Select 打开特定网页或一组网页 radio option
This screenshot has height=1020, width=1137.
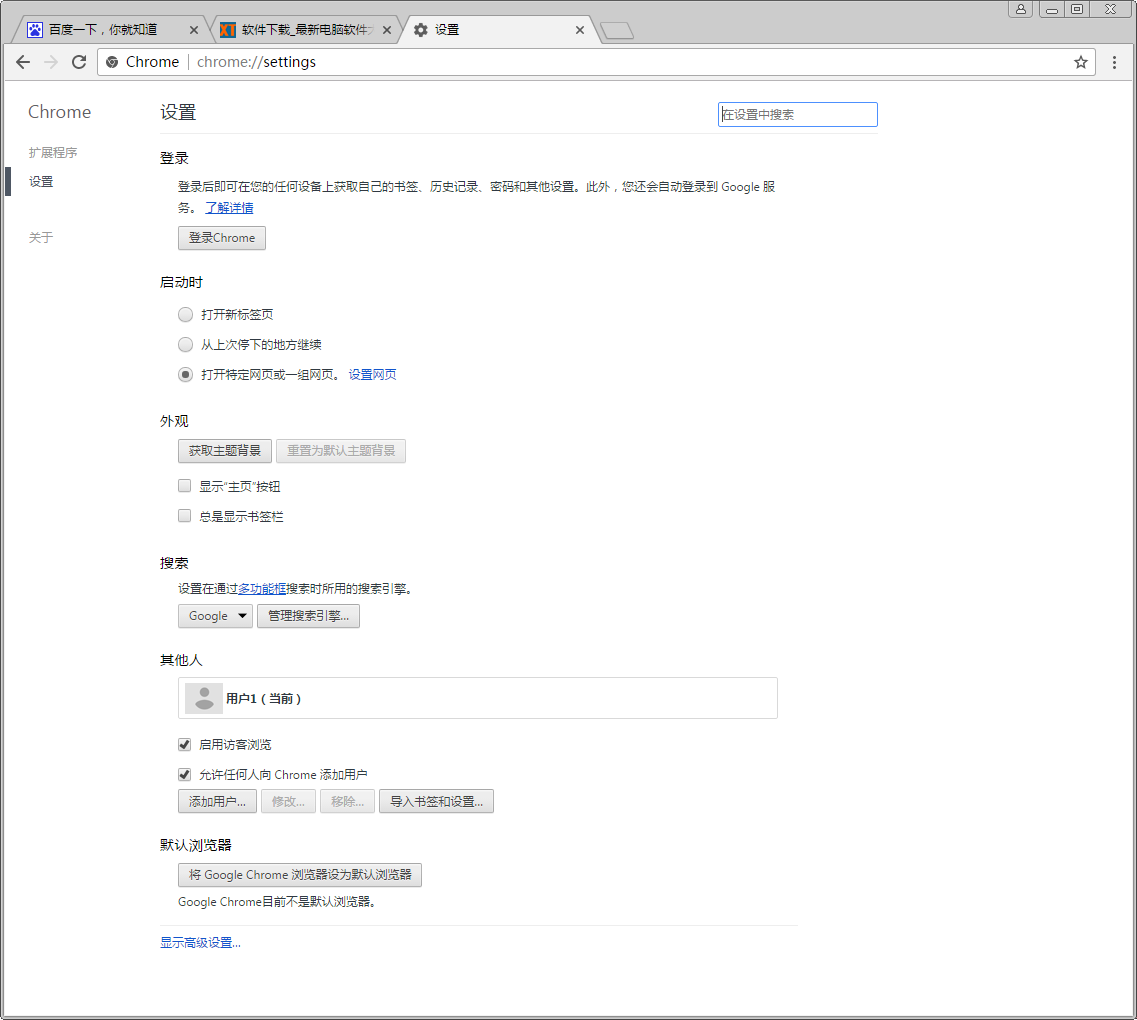186,375
